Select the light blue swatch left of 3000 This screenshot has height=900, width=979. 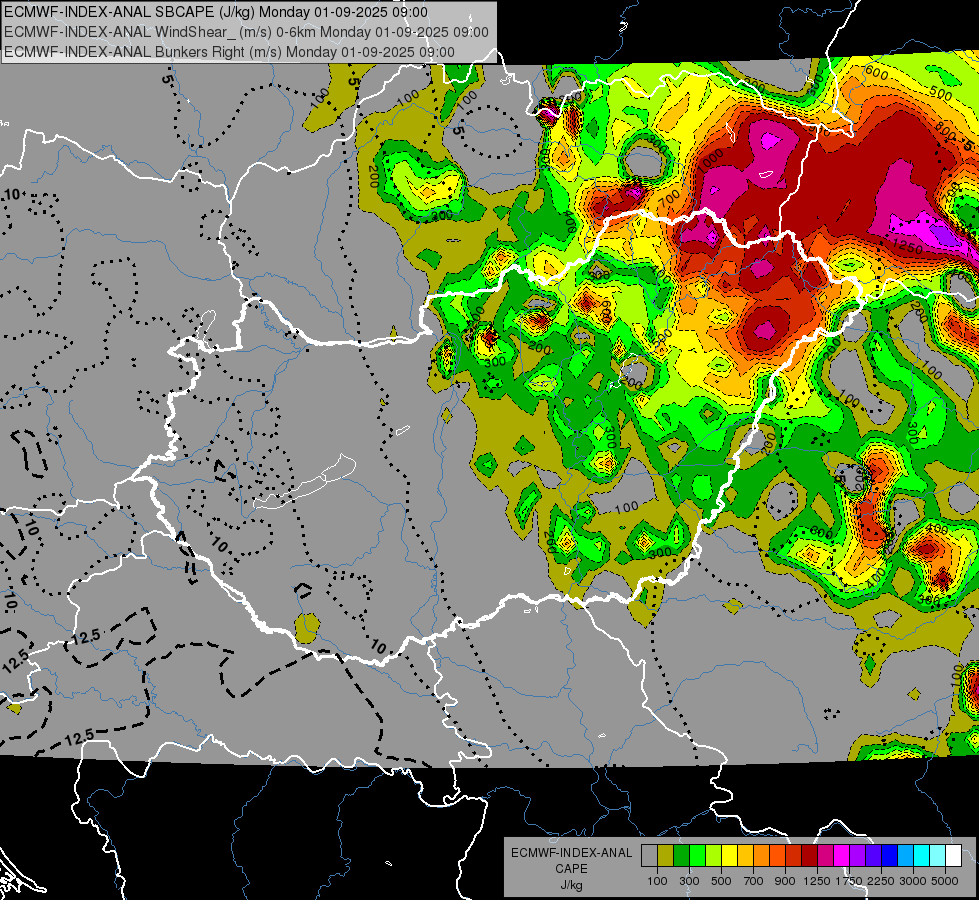906,855
